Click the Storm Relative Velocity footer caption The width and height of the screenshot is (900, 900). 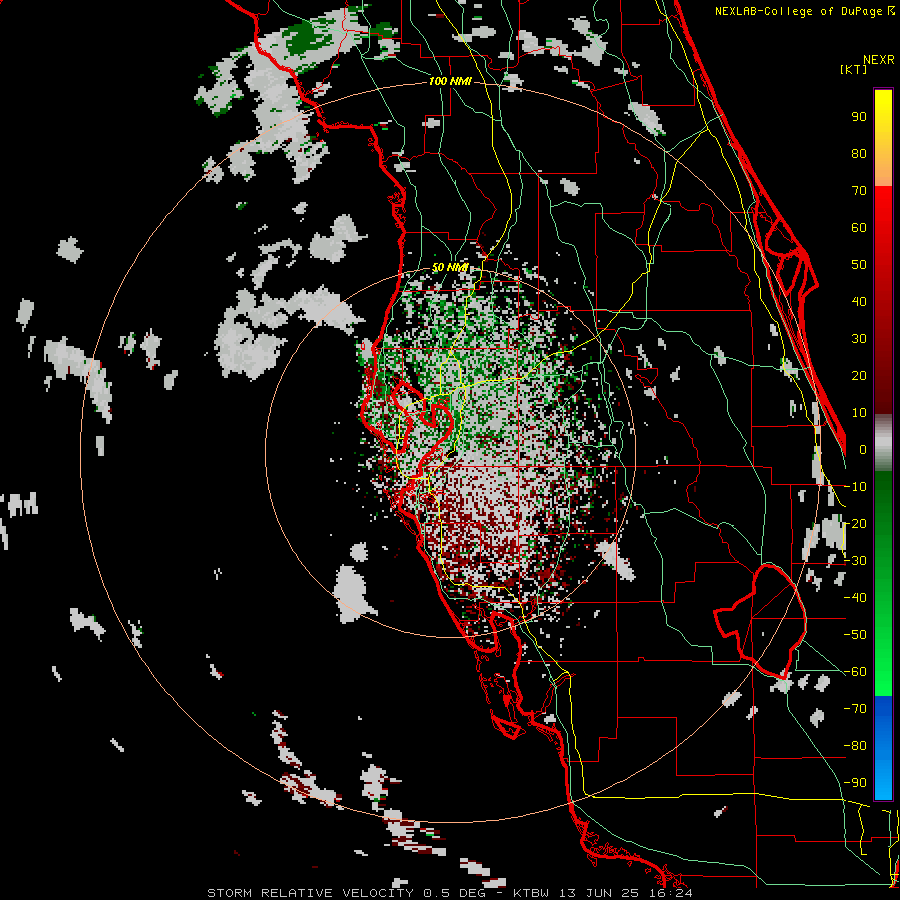[x=450, y=893]
